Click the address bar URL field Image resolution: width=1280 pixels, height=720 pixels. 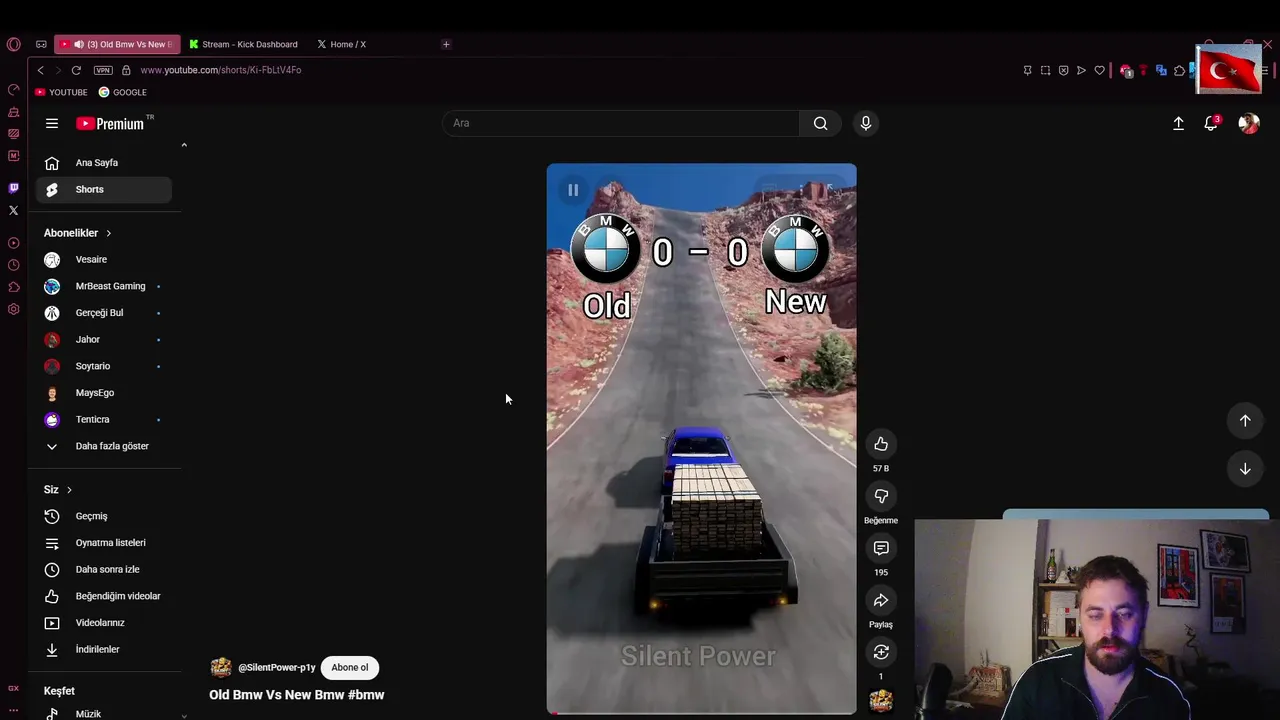click(x=221, y=70)
